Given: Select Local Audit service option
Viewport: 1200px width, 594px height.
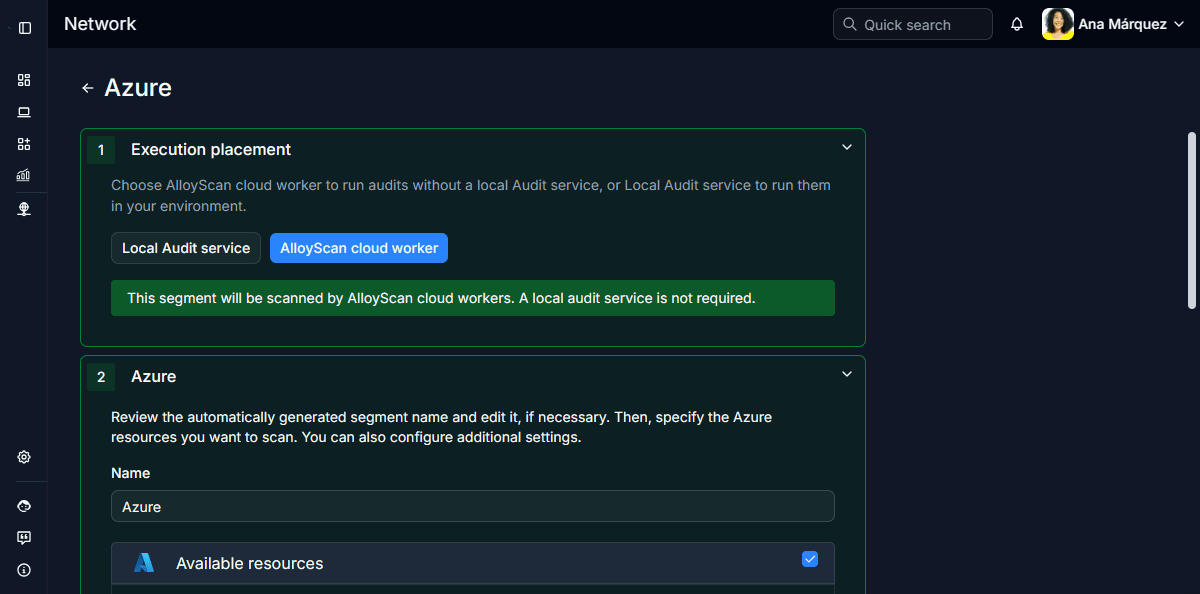Looking at the screenshot, I should point(186,248).
